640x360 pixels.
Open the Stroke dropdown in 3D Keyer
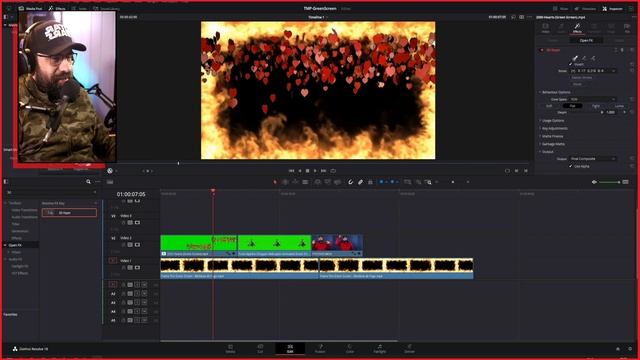(x=593, y=71)
